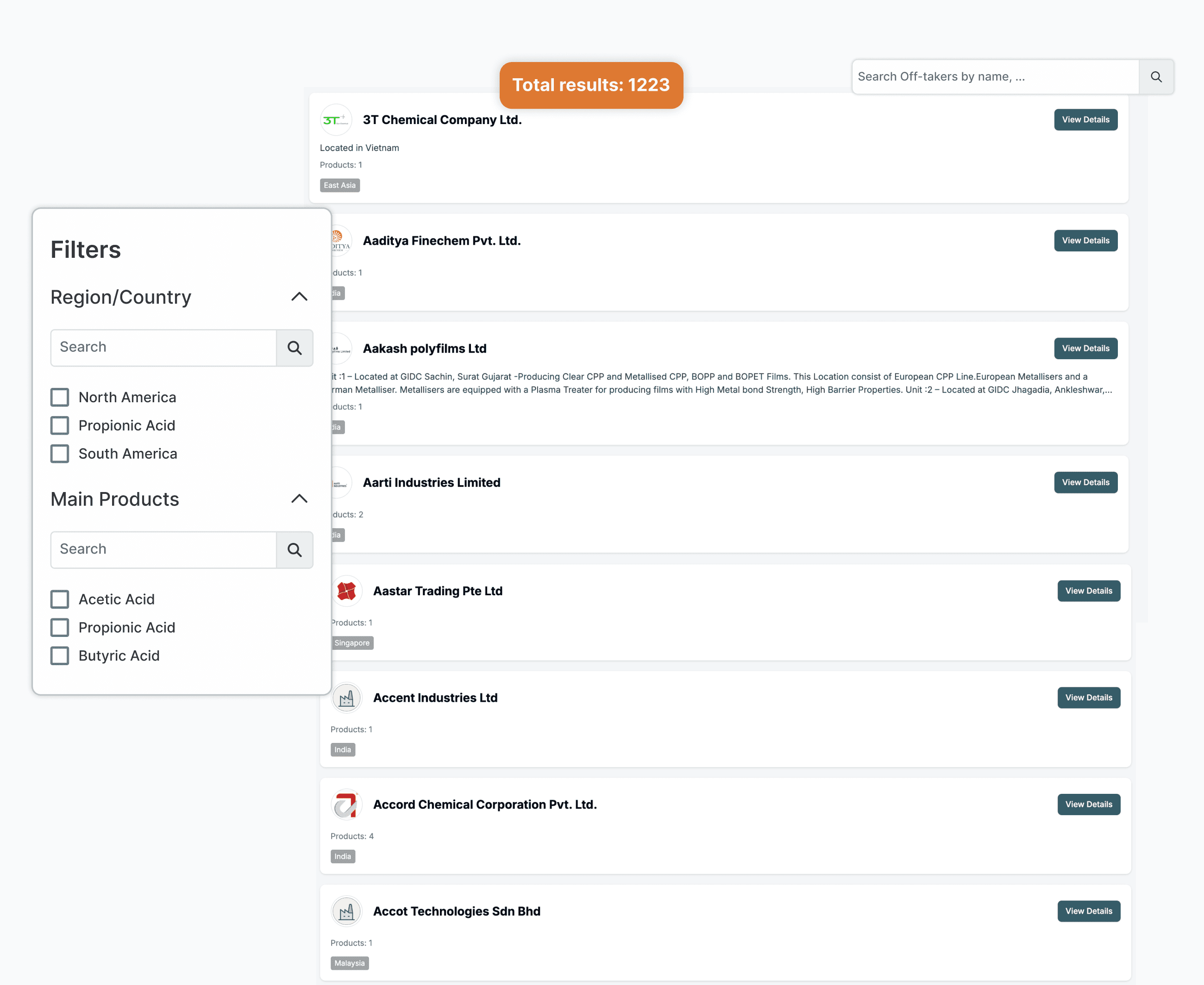The width and height of the screenshot is (1204, 985).
Task: Click the 3T Chemical Company logo
Action: (x=336, y=120)
